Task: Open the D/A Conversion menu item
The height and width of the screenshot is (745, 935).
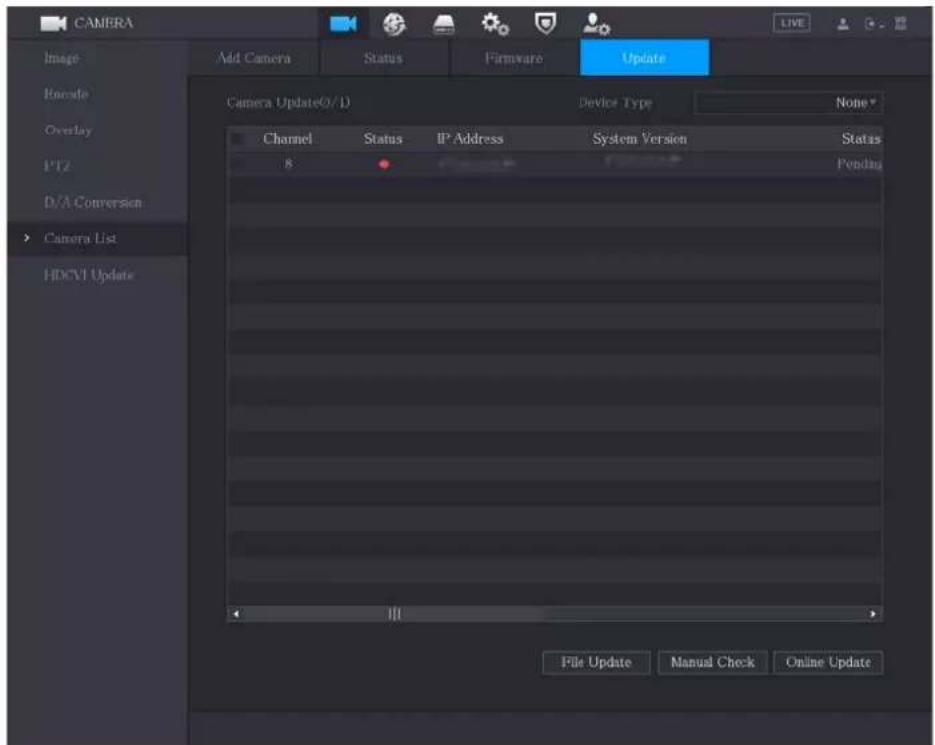Action: coord(93,202)
